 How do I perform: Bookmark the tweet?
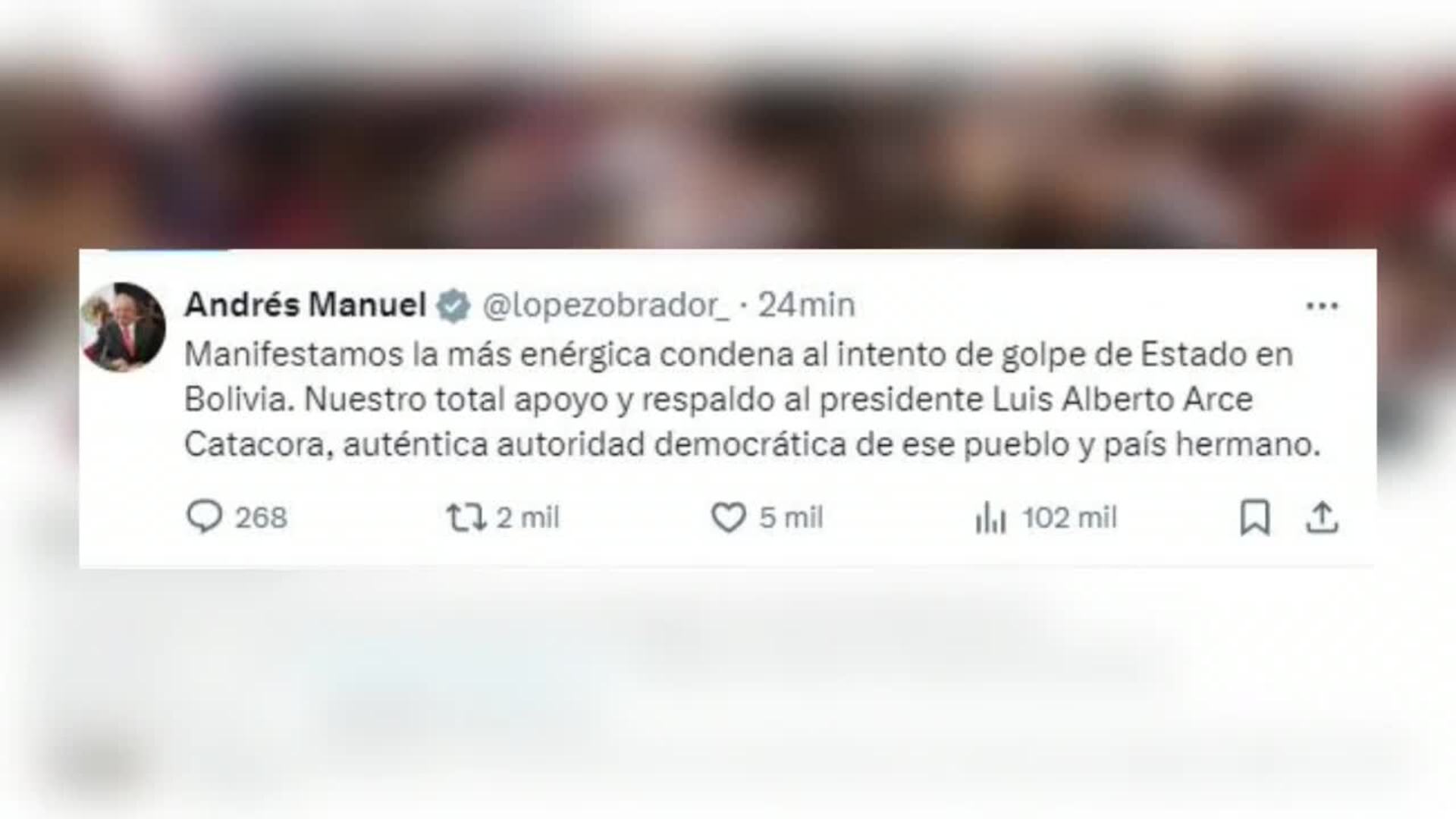tap(1255, 518)
